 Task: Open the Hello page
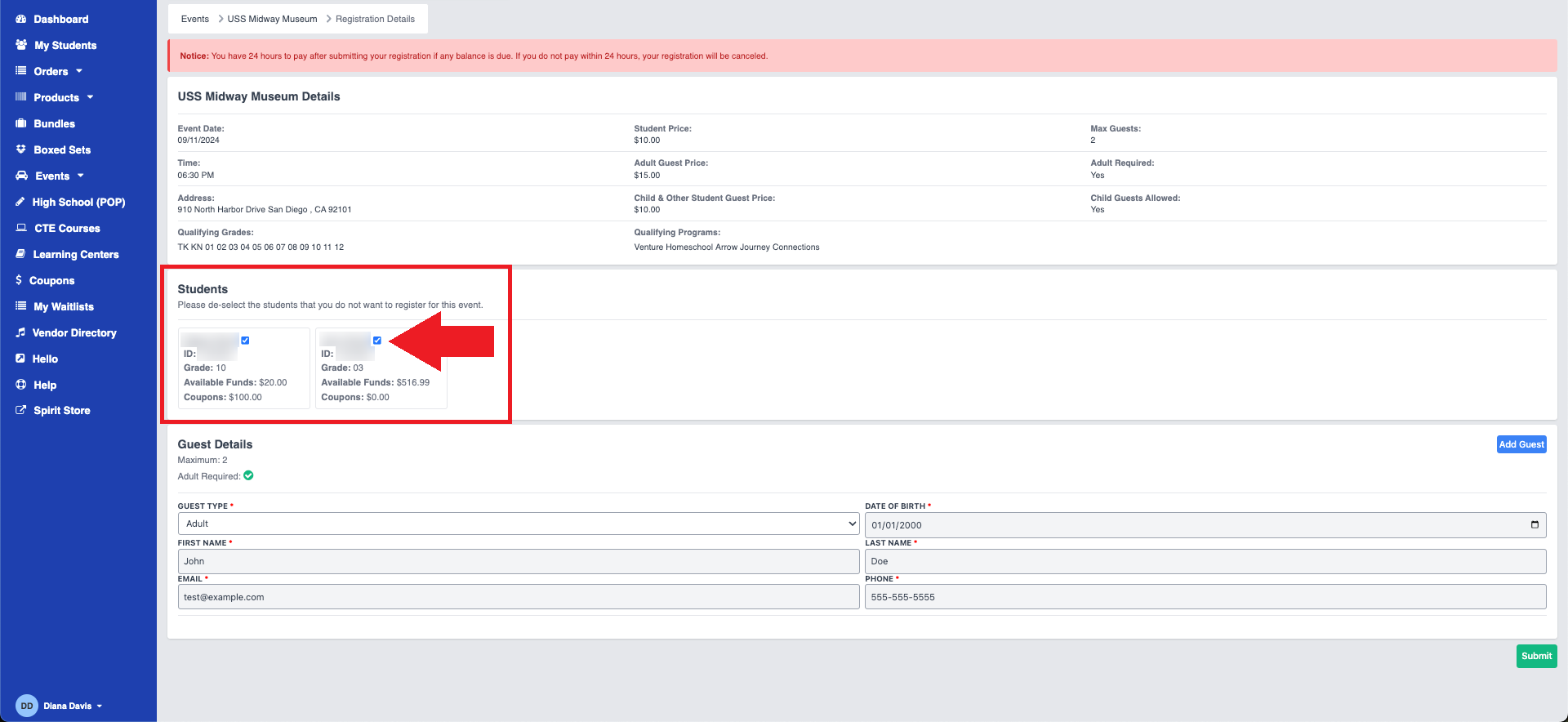pos(45,359)
